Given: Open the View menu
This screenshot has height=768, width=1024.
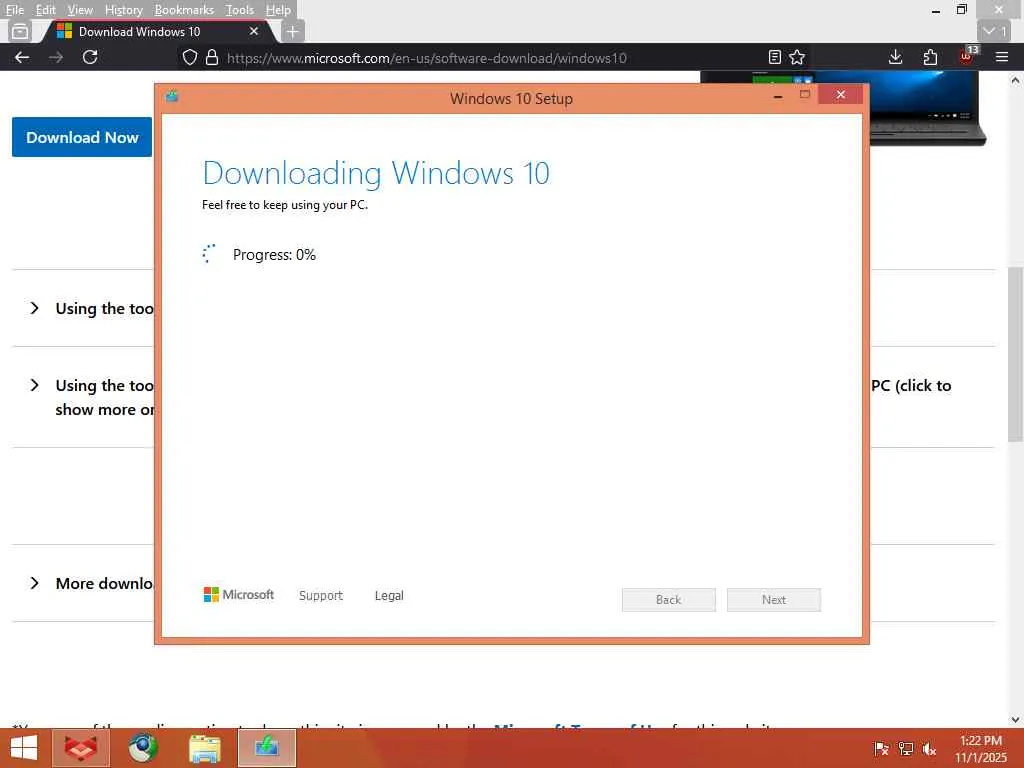Looking at the screenshot, I should tap(80, 10).
